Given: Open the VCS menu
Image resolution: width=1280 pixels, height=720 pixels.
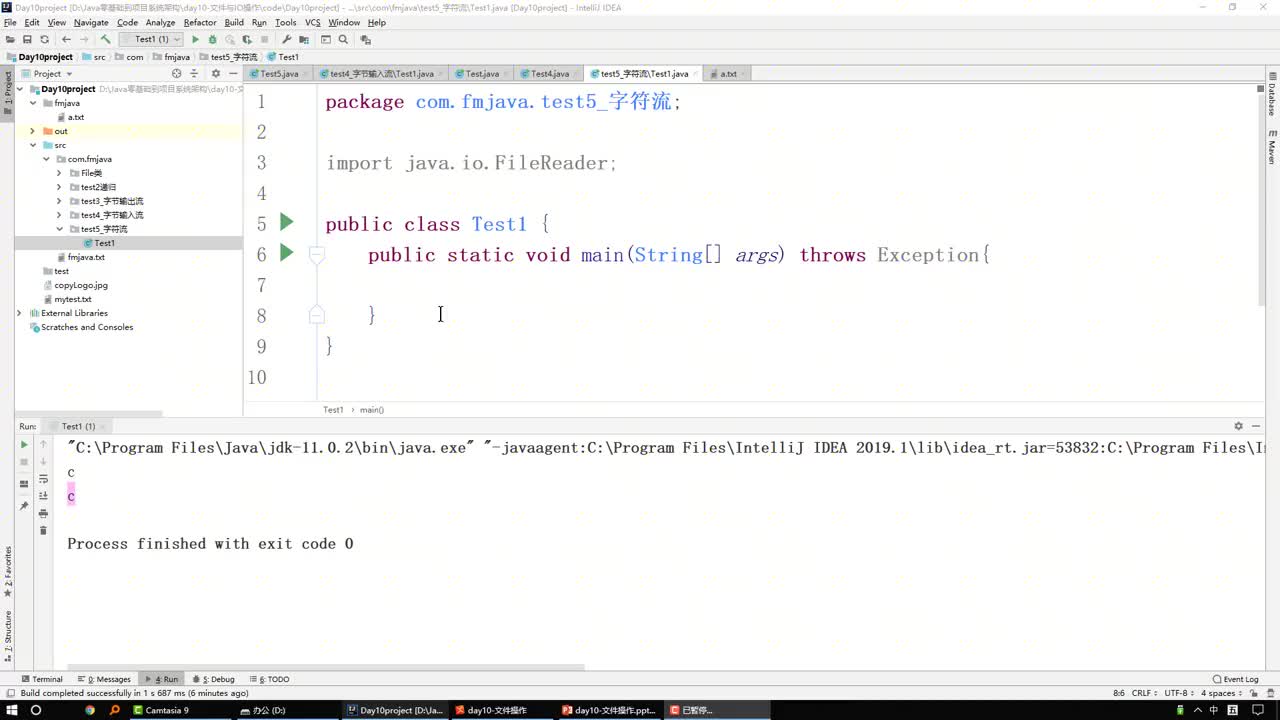Looking at the screenshot, I should (x=313, y=22).
